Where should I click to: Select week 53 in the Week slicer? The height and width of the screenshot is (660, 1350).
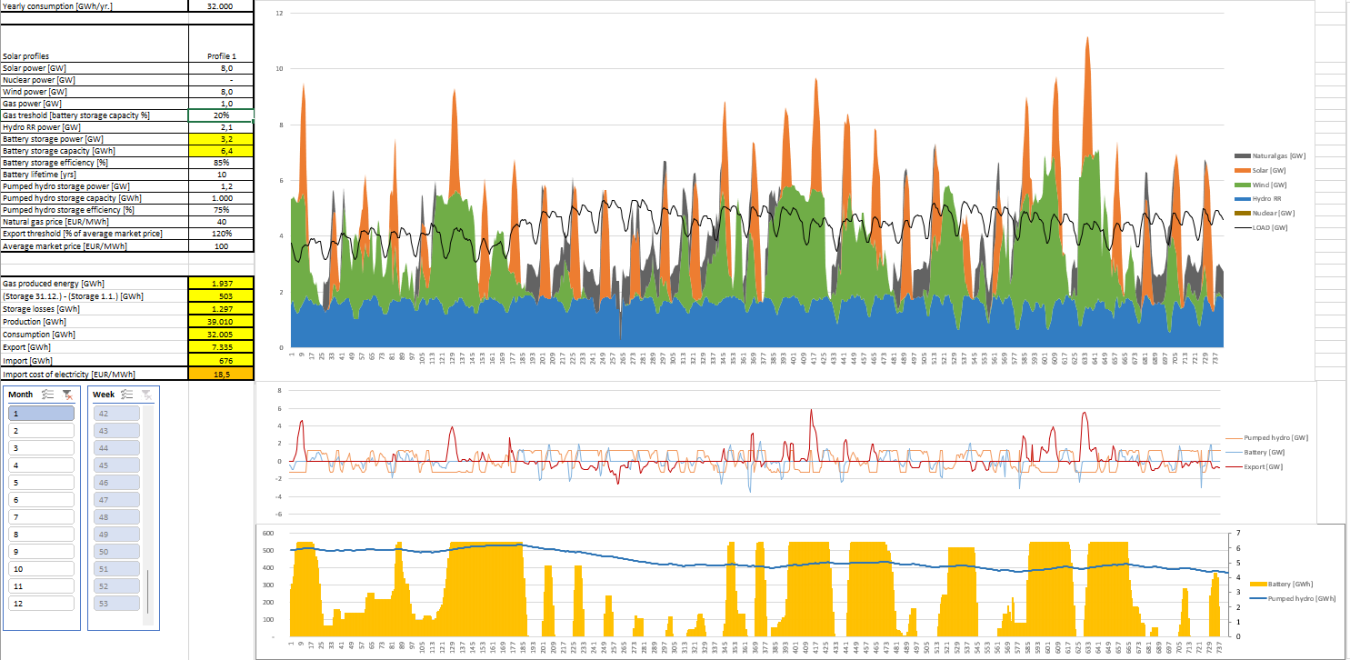tap(115, 603)
